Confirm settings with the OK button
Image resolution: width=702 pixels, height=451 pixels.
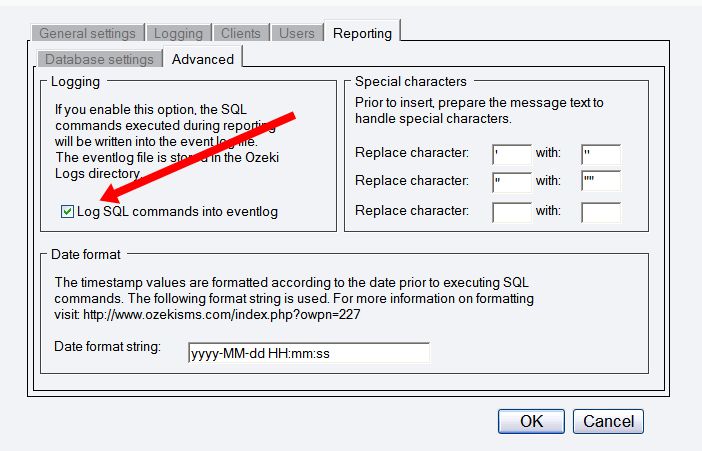point(531,421)
